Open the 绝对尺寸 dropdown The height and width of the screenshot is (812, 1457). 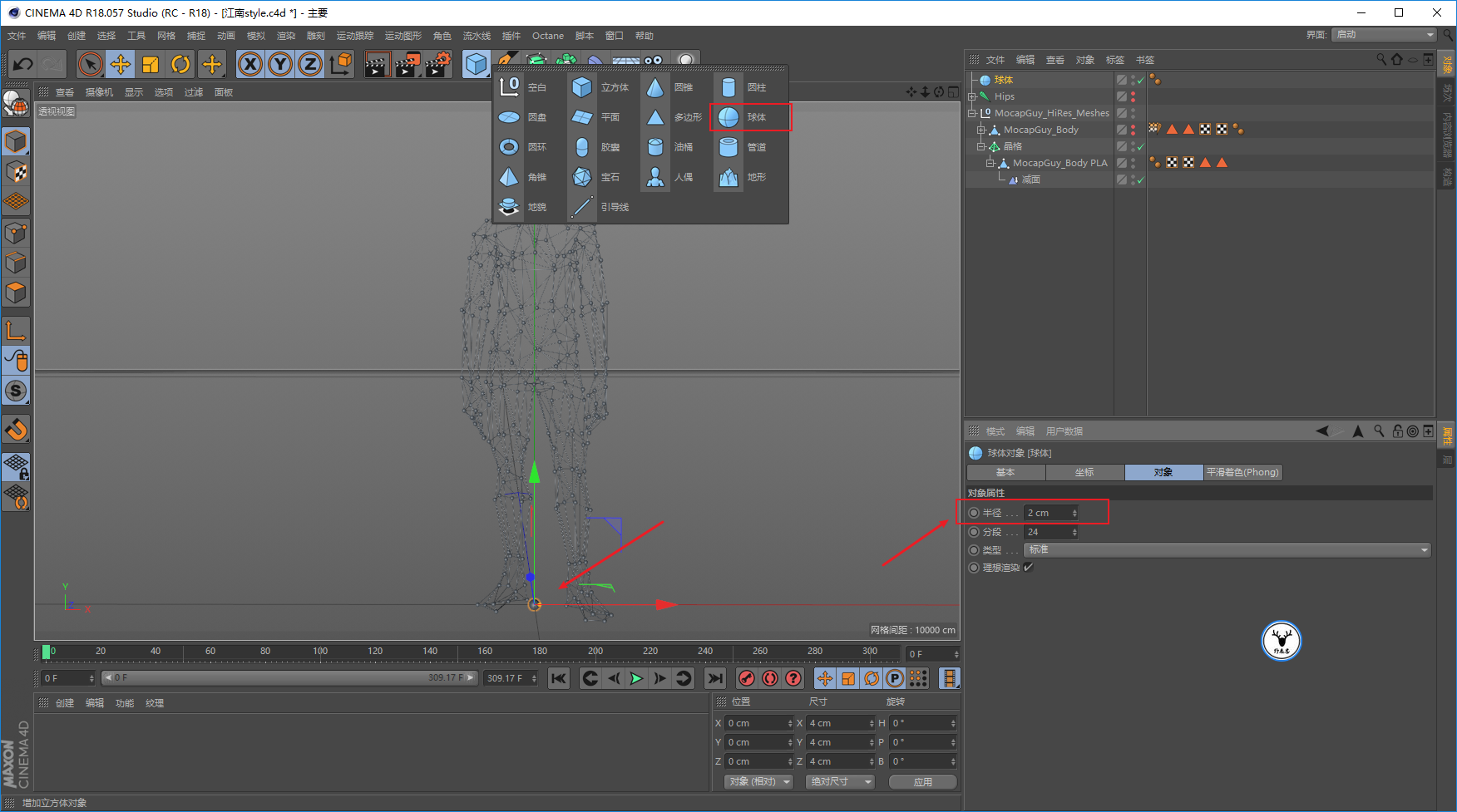click(x=840, y=782)
